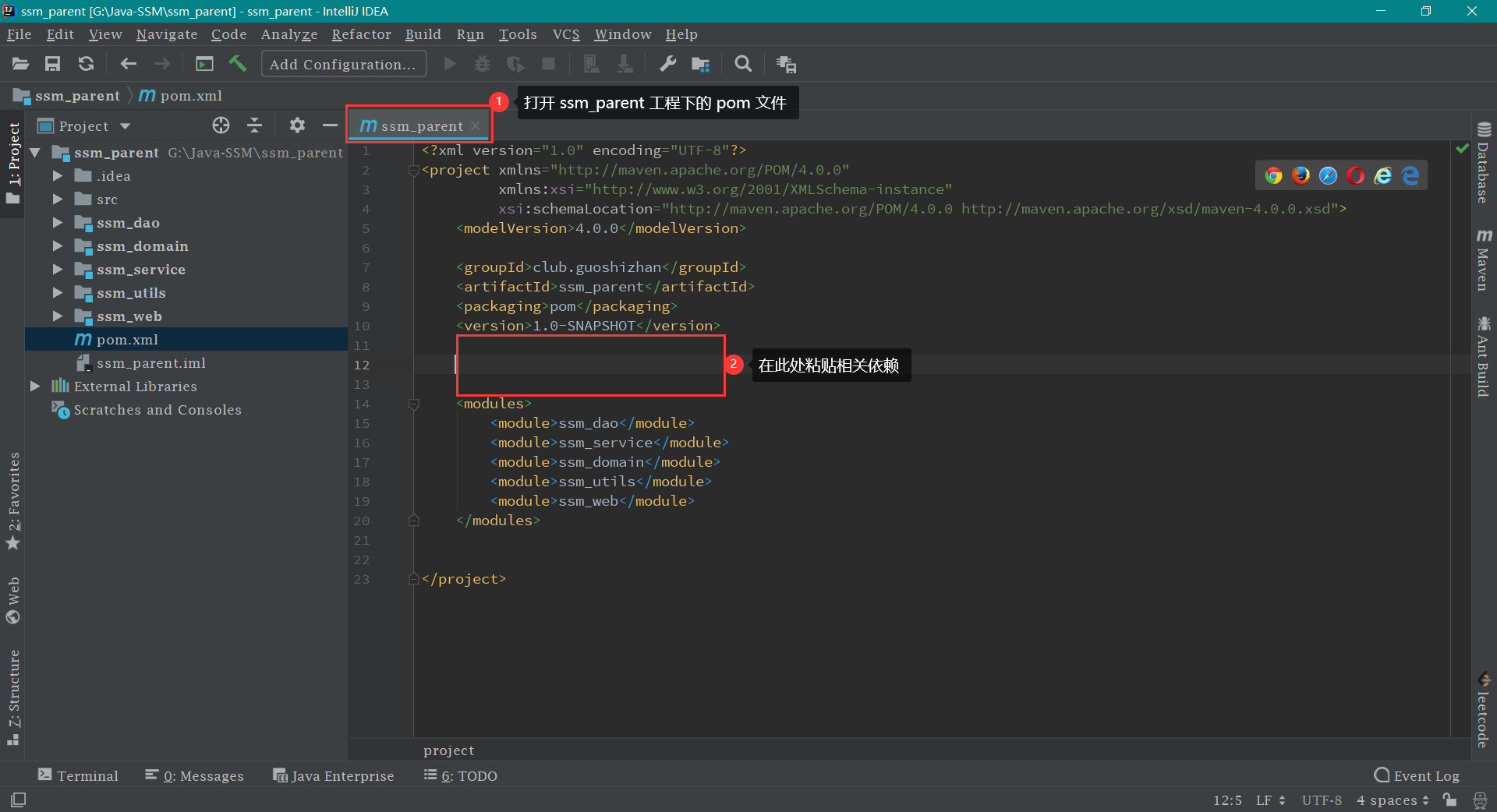Toggle tool window buttons icon at bottom-left corner
This screenshot has height=812, width=1497.
tap(18, 800)
